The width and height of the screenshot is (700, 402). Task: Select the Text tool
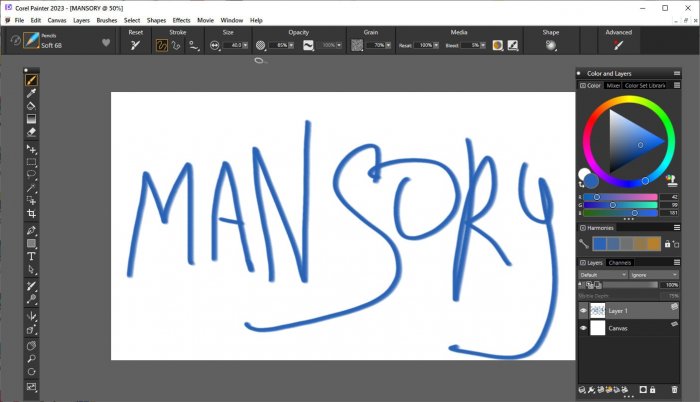(x=31, y=256)
